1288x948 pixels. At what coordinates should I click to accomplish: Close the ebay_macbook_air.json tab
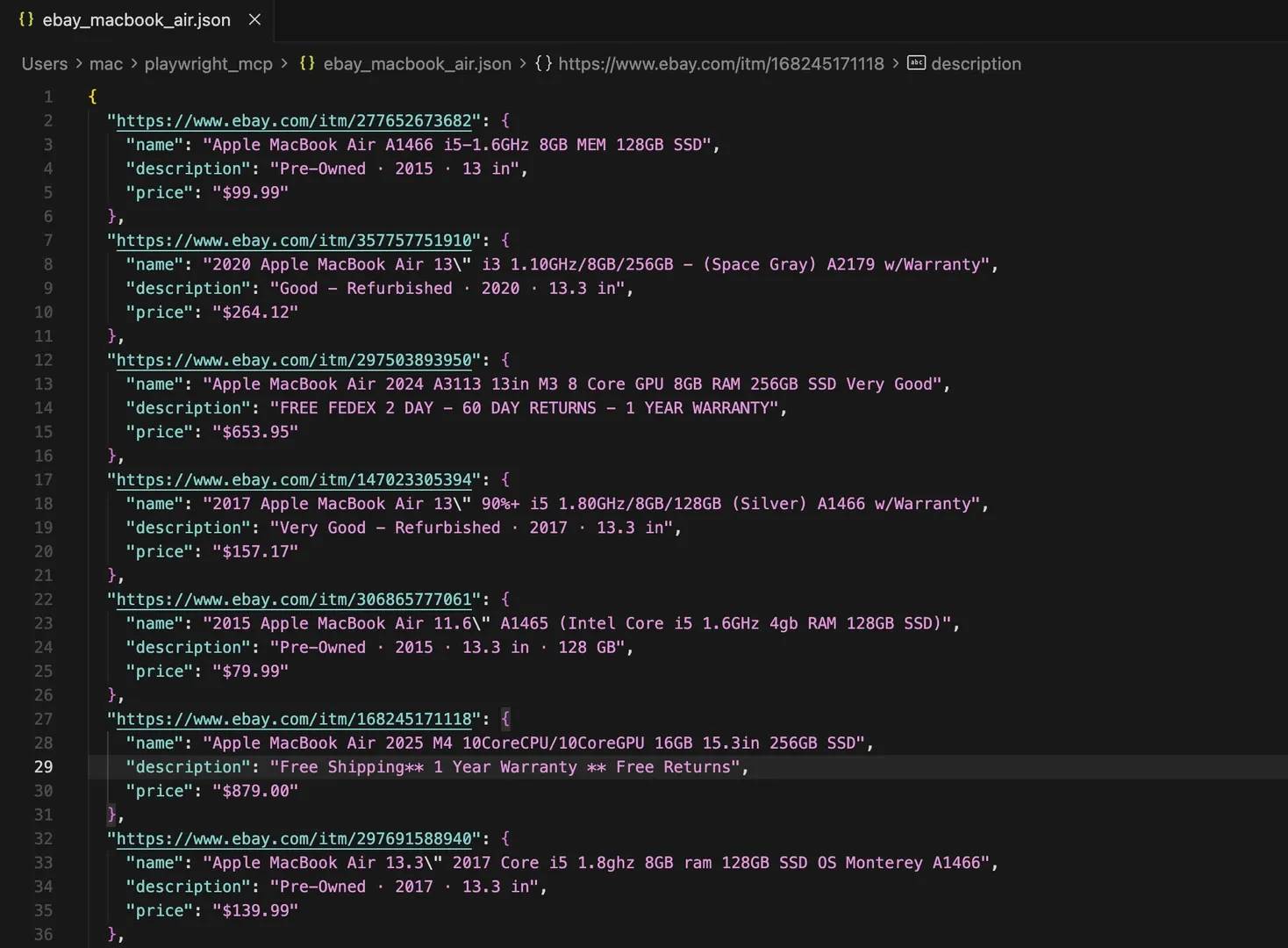(x=254, y=19)
